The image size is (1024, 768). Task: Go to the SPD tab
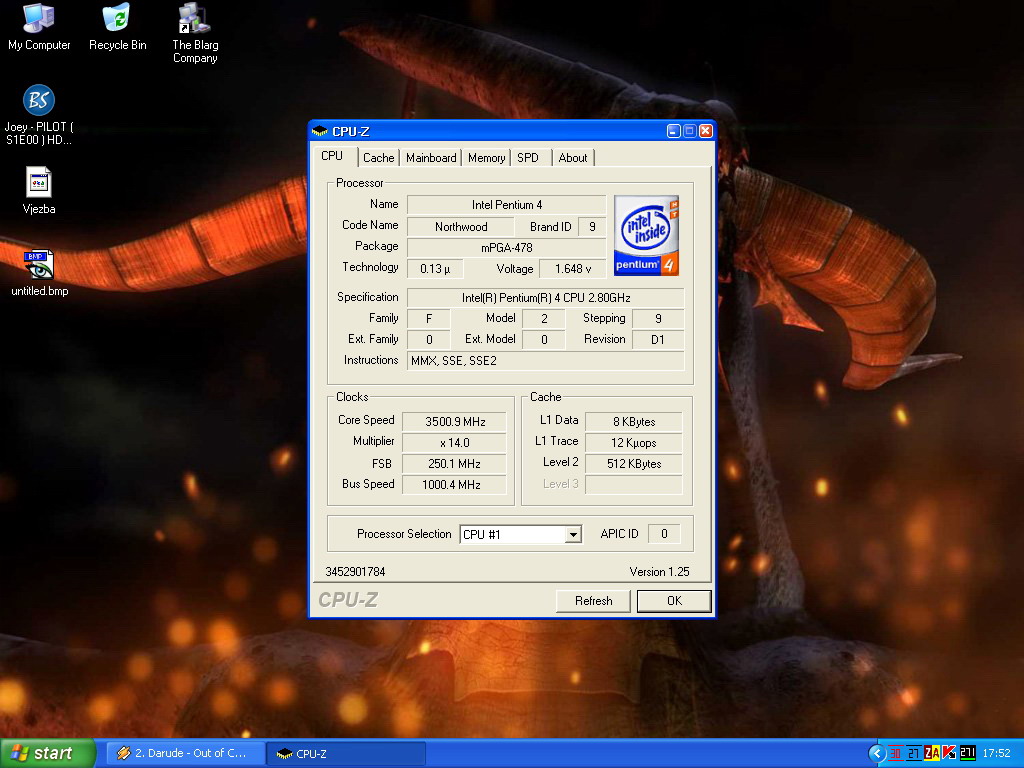[528, 158]
